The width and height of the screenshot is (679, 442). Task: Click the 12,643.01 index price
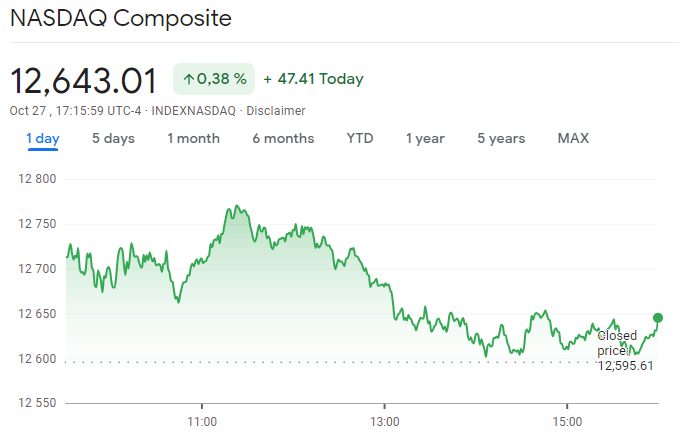coord(84,79)
